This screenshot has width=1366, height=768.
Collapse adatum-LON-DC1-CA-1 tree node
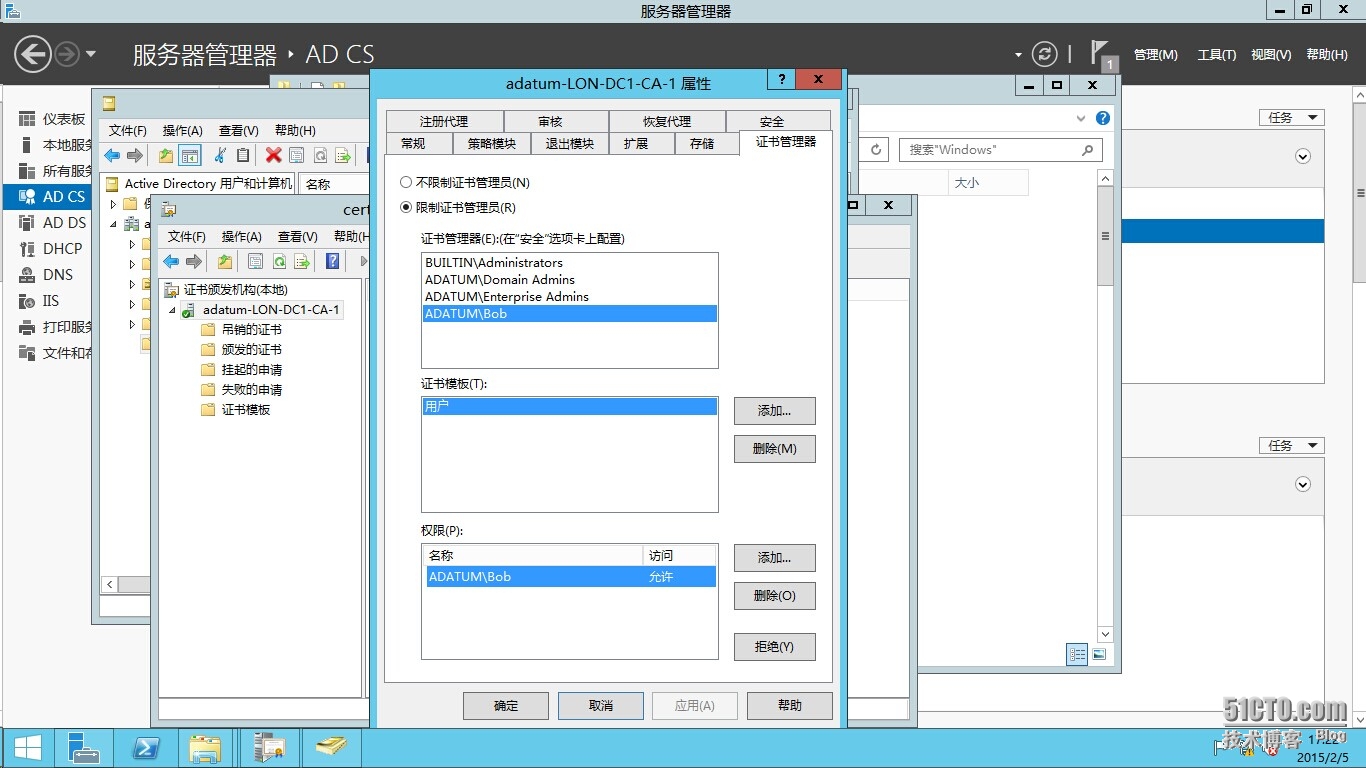[x=172, y=310]
